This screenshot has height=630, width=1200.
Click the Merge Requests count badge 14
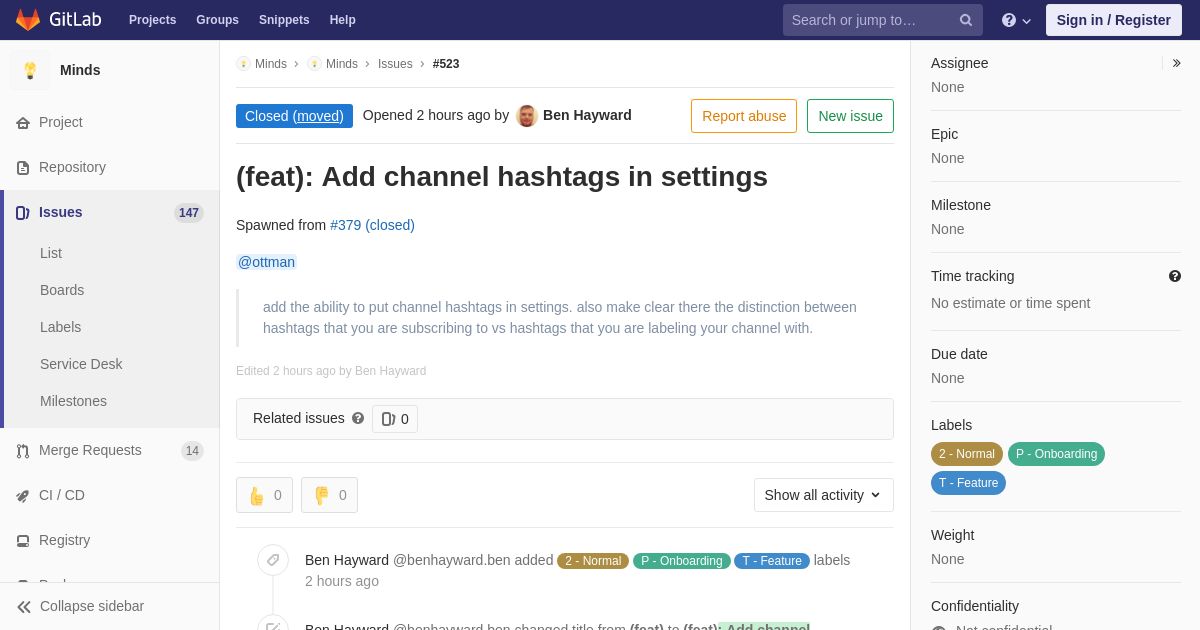pos(192,451)
